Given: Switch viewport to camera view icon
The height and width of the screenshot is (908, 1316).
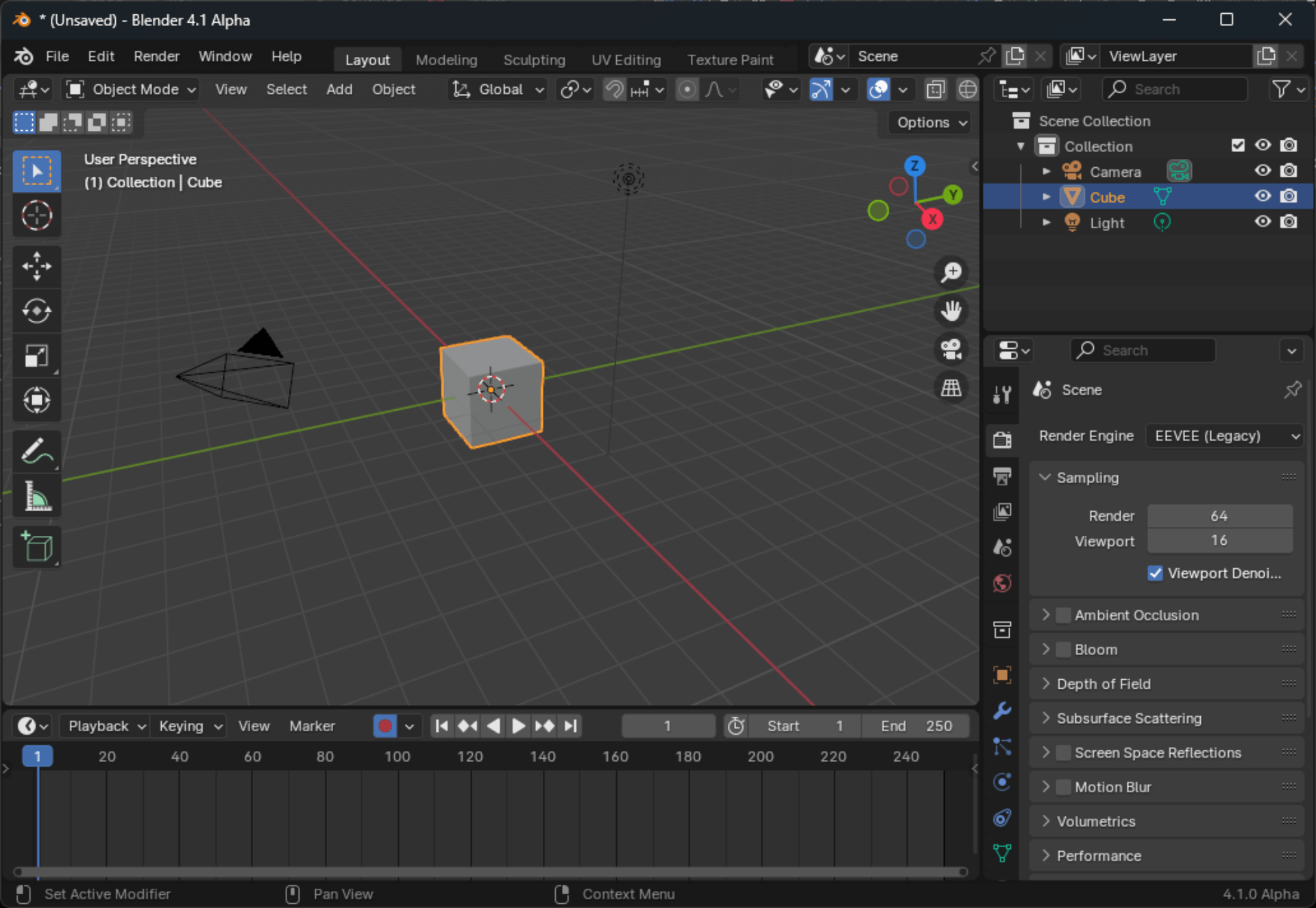Looking at the screenshot, I should (951, 349).
